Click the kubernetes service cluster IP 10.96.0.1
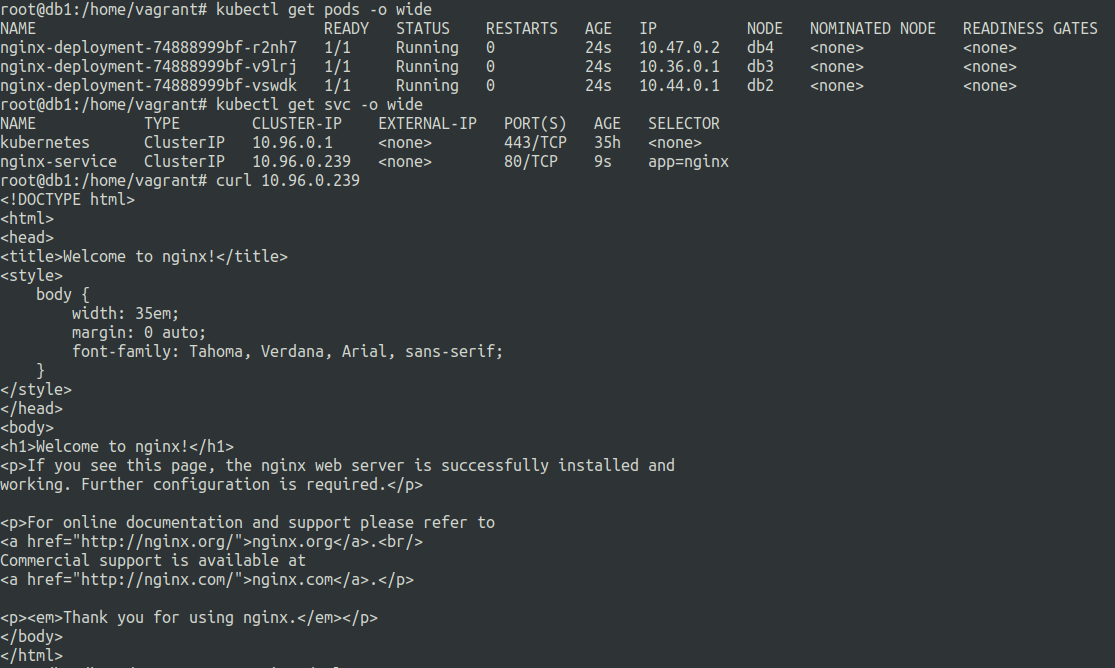This screenshot has height=668, width=1115. (x=292, y=143)
